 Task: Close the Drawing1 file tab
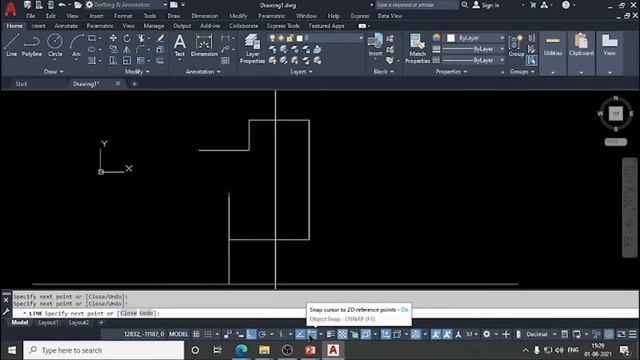tap(118, 83)
